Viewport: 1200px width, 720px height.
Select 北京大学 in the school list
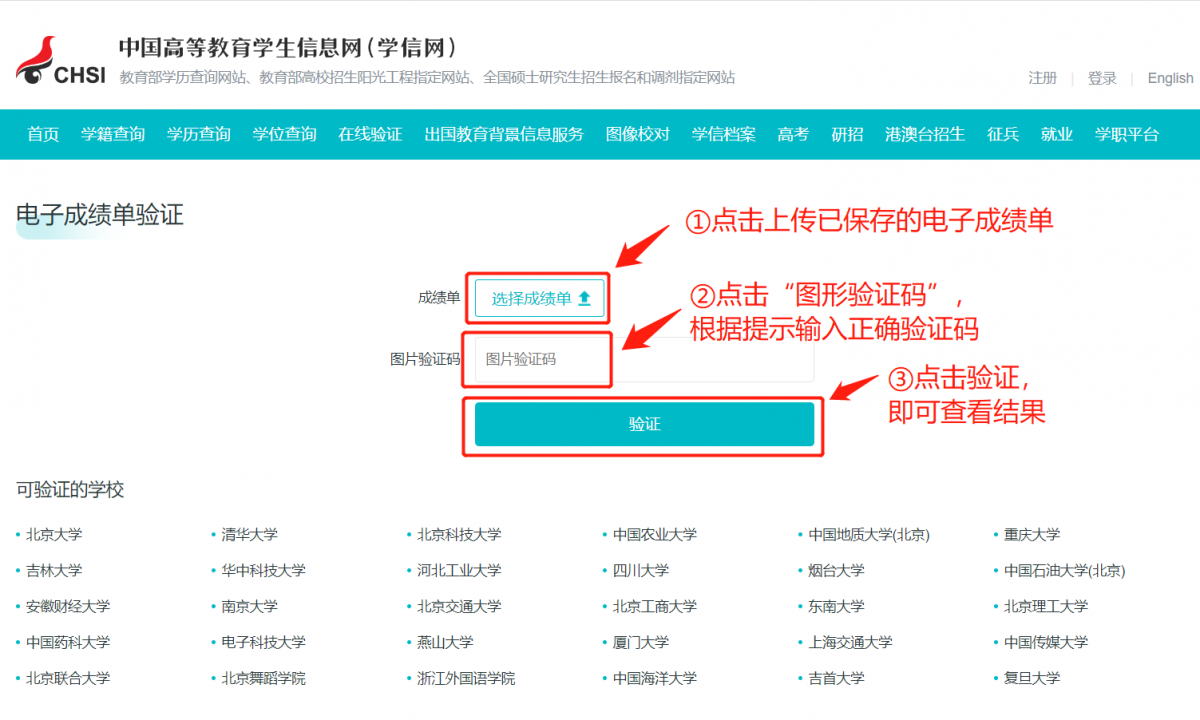[x=54, y=535]
